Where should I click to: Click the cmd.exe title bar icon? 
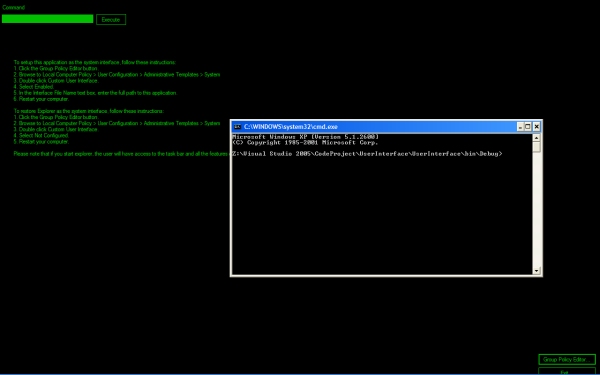(x=238, y=127)
